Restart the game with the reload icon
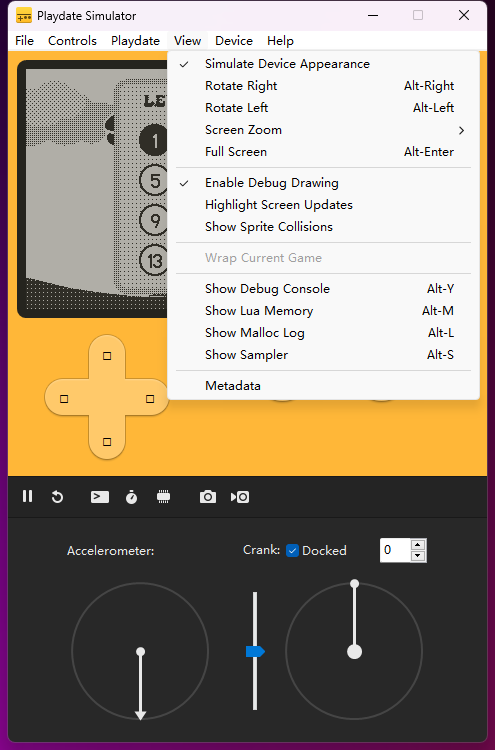 [57, 497]
